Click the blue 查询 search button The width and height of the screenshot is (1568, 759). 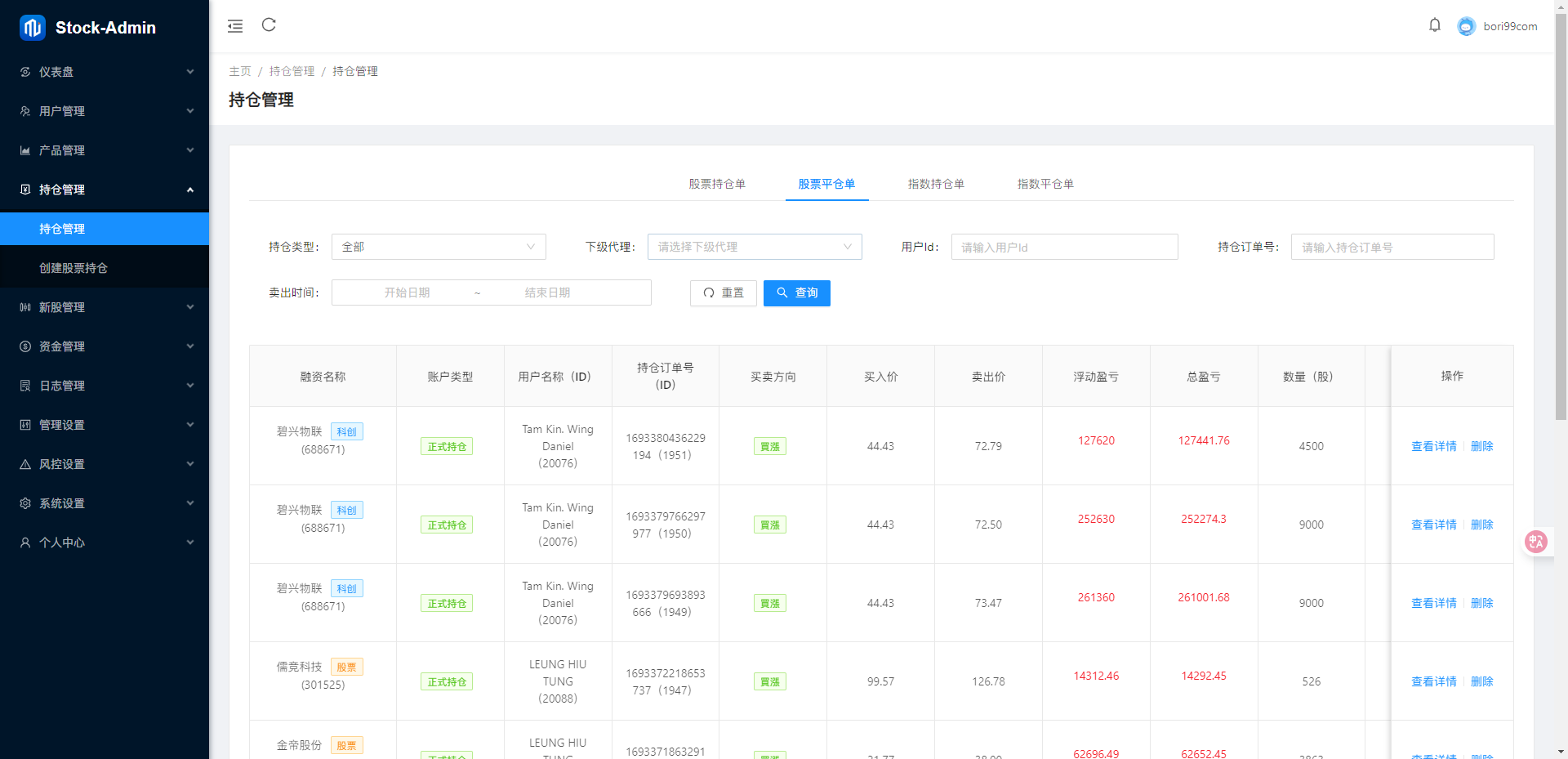point(797,292)
